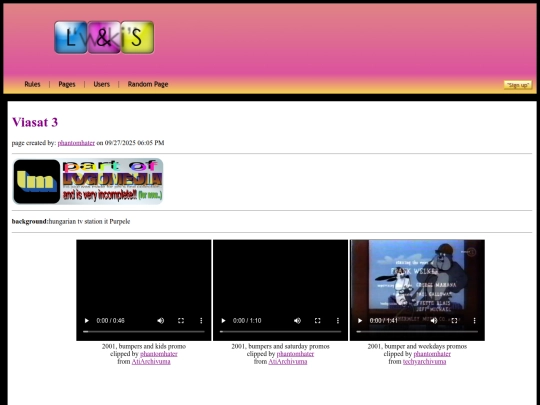Select the '2001, bumper and weekdays promos' caption
The image size is (540, 405).
(417, 346)
